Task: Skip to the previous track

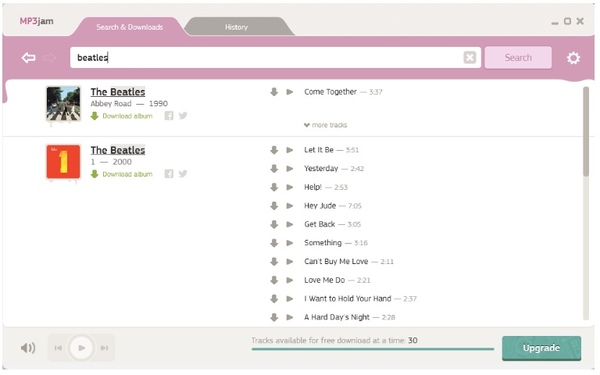Action: click(x=58, y=348)
